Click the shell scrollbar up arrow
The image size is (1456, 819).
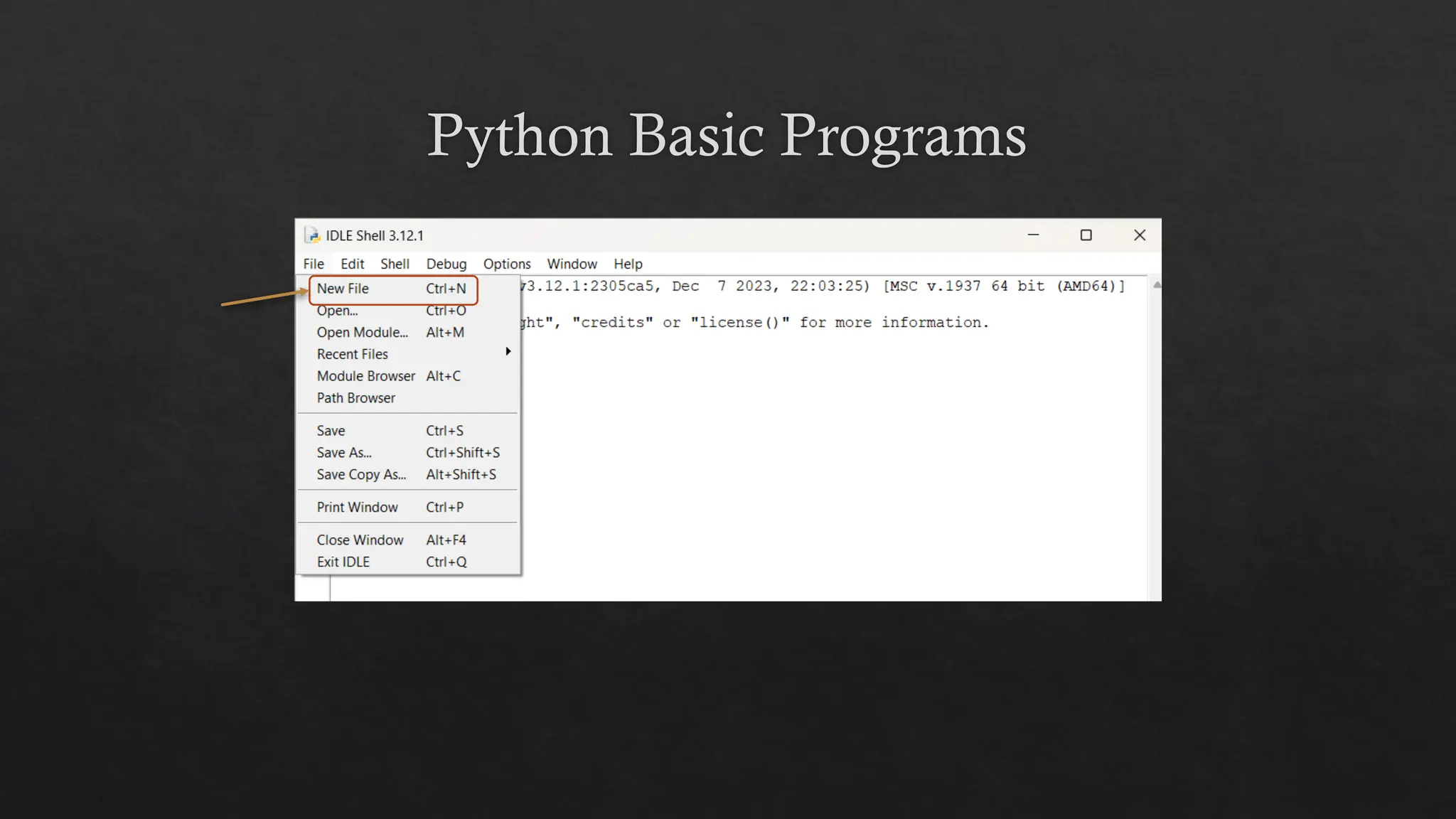pos(1156,285)
